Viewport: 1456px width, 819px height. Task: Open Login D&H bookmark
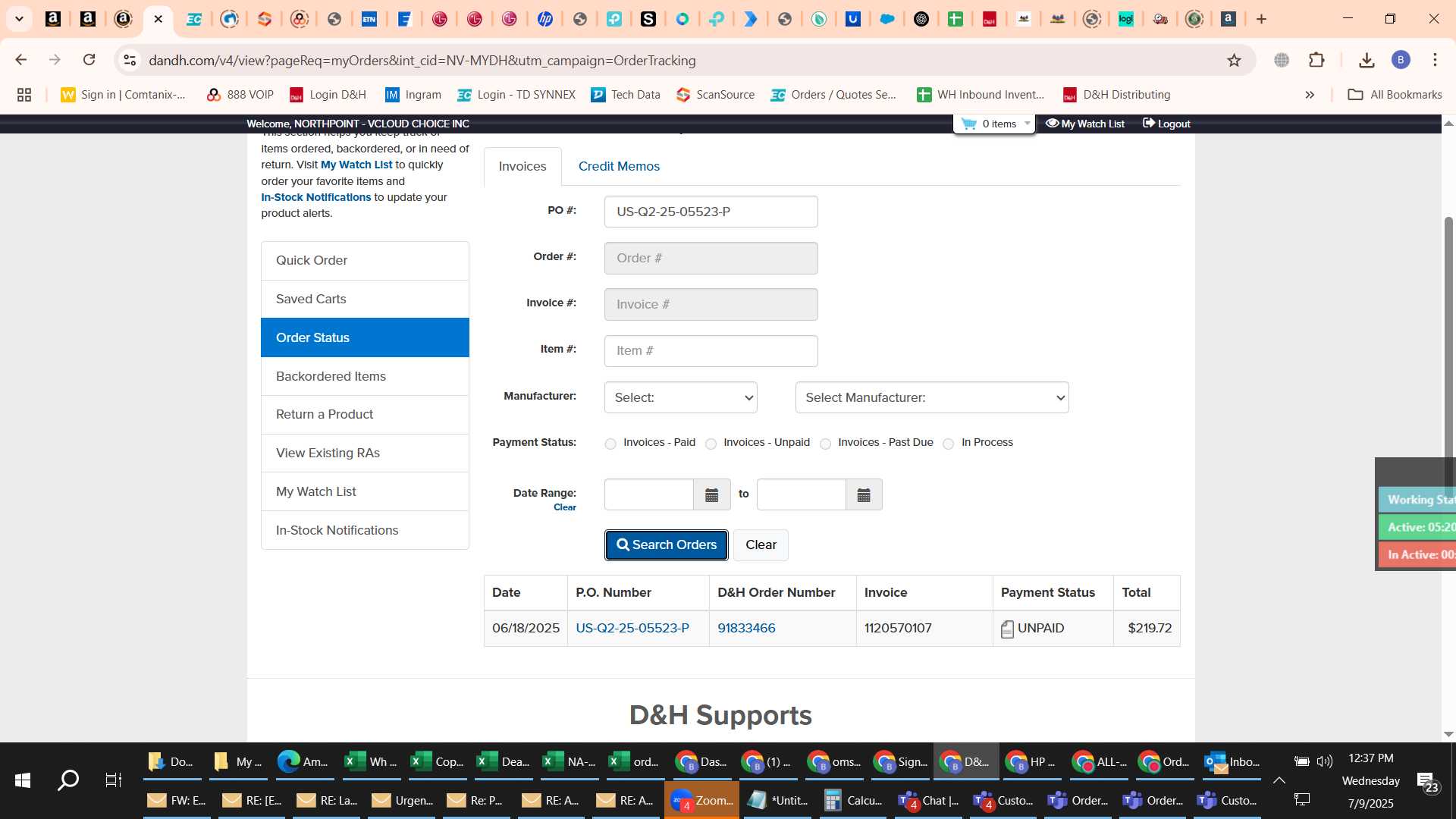click(x=328, y=95)
